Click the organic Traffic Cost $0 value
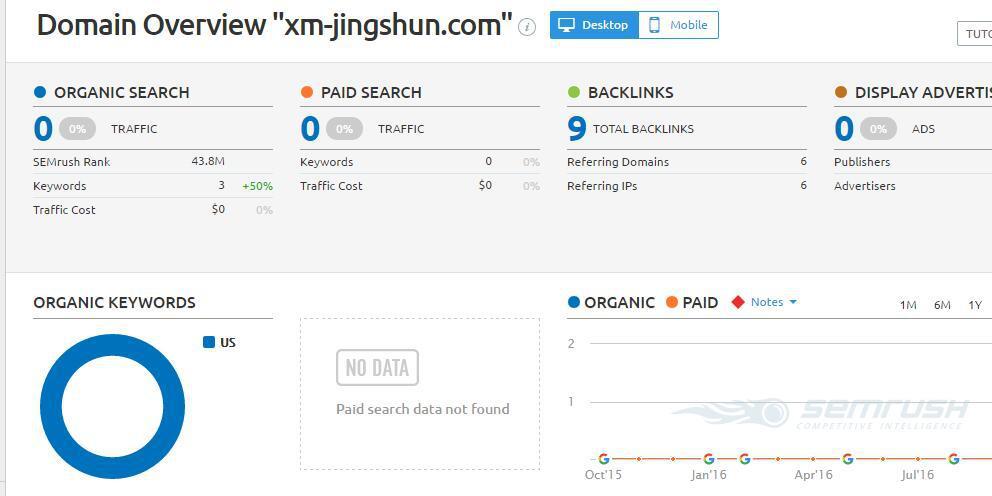The image size is (992, 496). pyautogui.click(x=218, y=209)
